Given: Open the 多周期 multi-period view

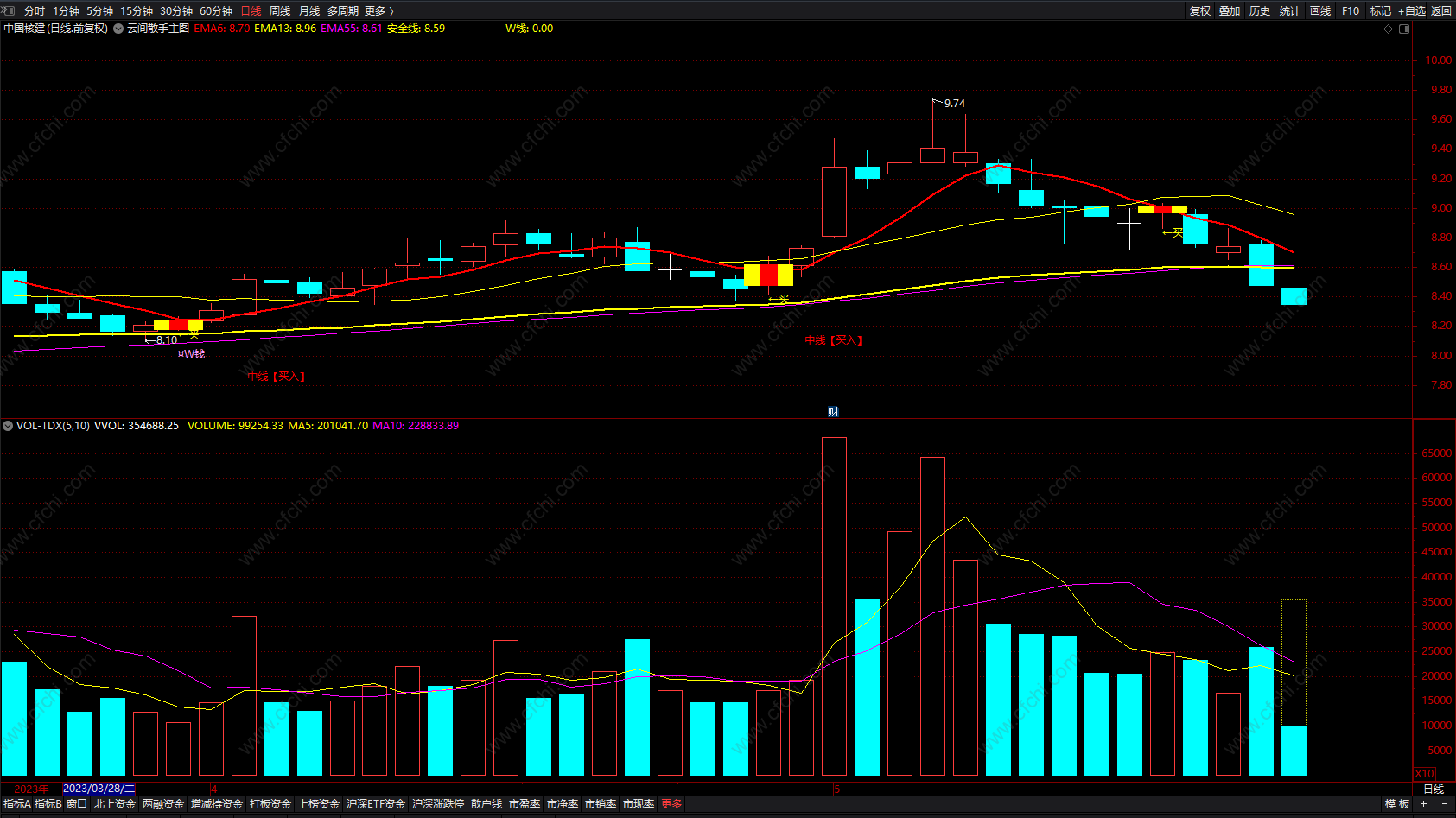Looking at the screenshot, I should [x=343, y=11].
